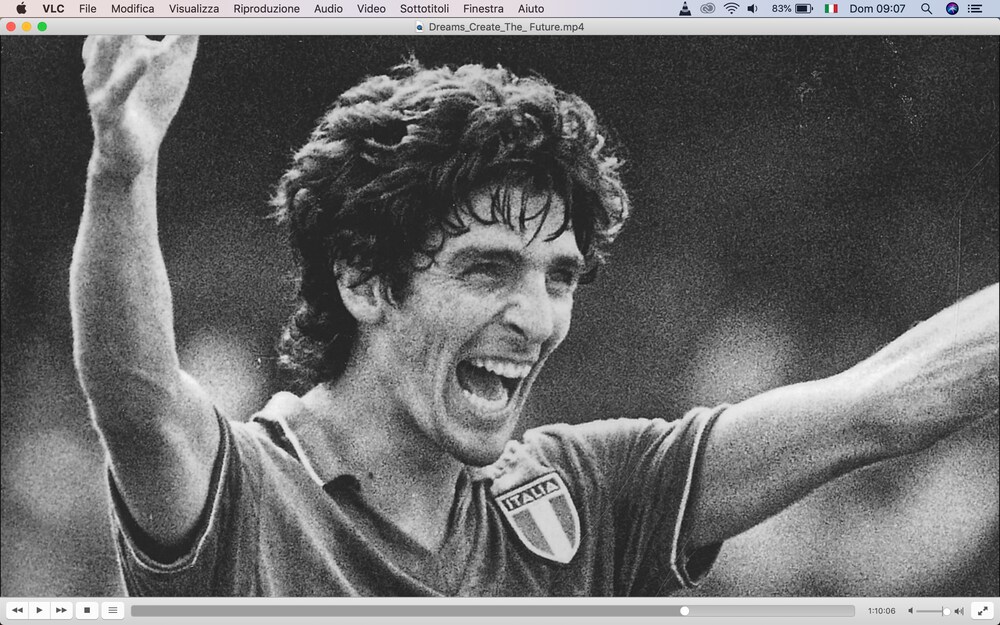Viewport: 1000px width, 625px height.
Task: Set maximum volume via loud speaker icon
Action: 959,611
